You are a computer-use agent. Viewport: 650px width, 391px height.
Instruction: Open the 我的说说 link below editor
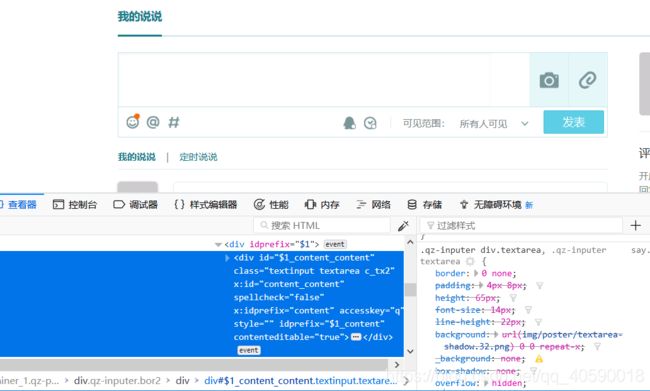click(136, 157)
